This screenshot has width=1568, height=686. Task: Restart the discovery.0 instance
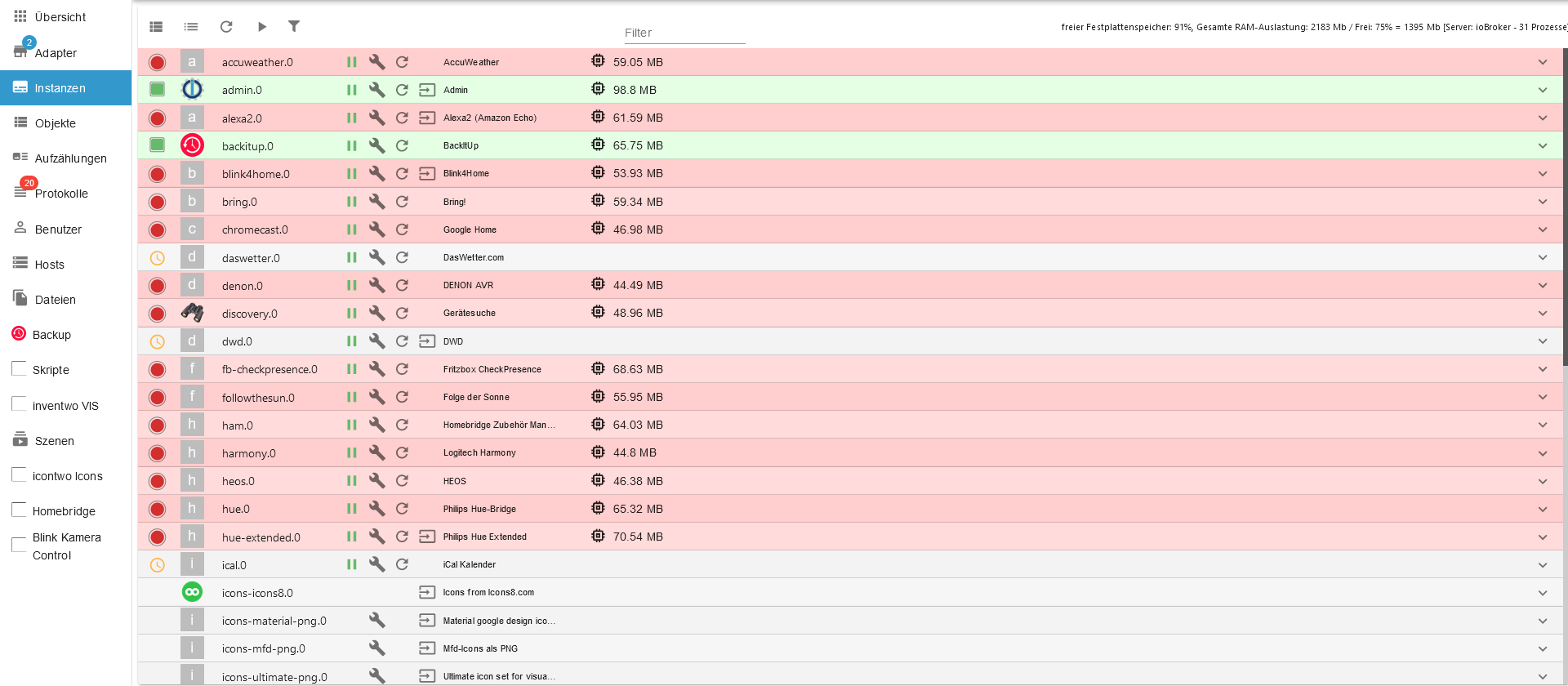[x=402, y=313]
